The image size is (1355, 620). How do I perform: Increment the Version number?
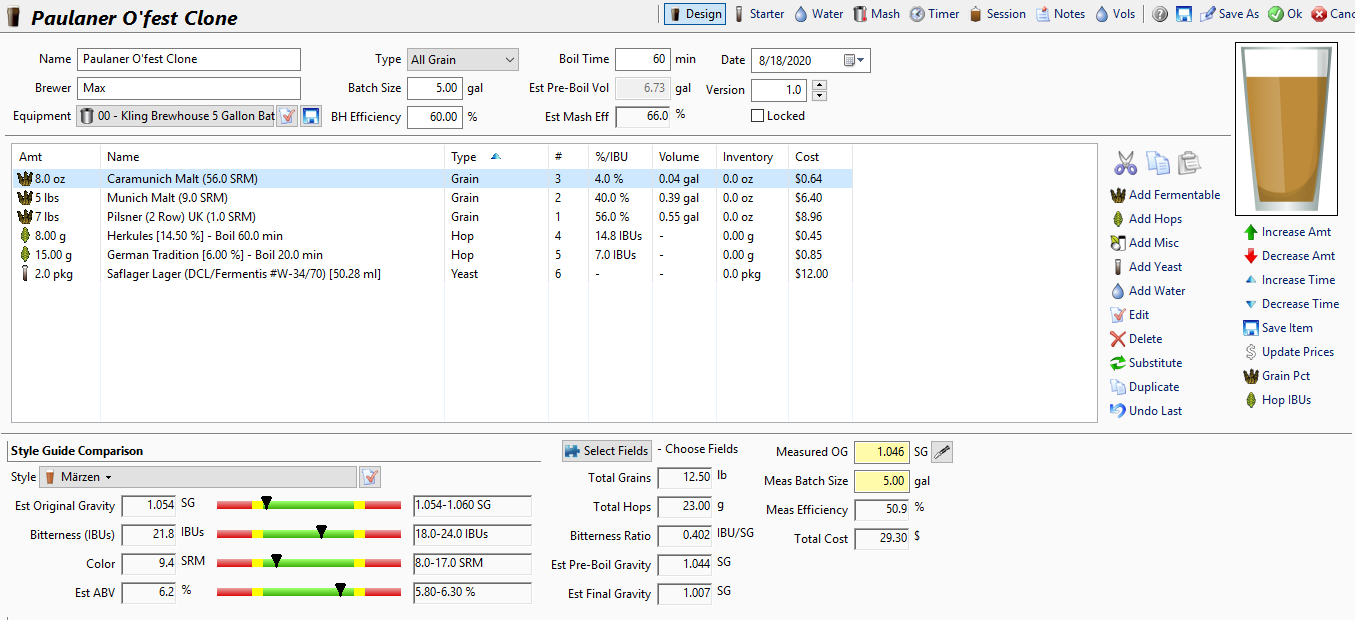pos(819,85)
